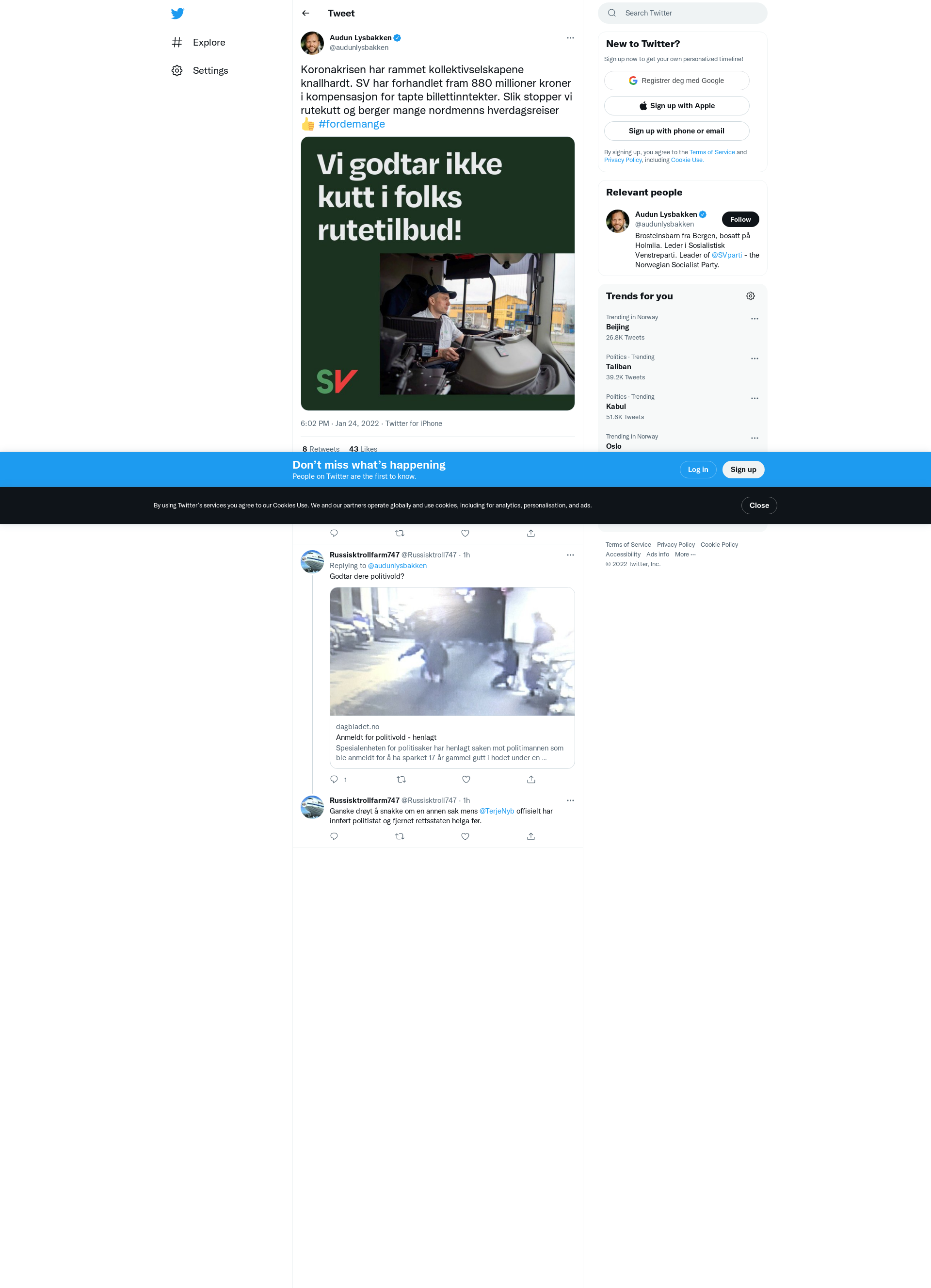Reply to the last Russisktrollfarm747 tweet
Viewport: 931px width, 1288px height.
(334, 836)
